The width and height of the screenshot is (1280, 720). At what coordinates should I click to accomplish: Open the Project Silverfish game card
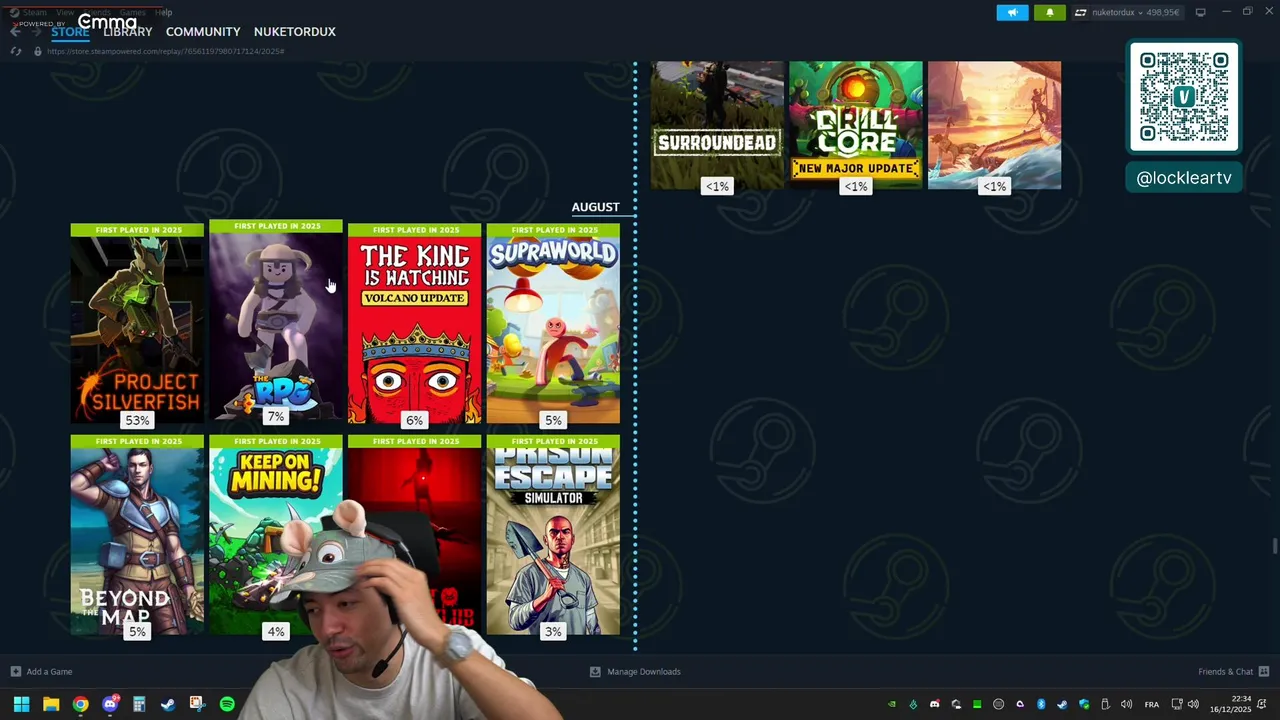[137, 323]
